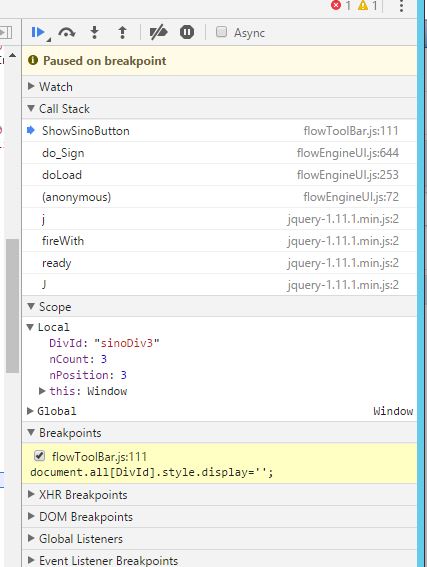Toggle pause on exceptions icon
Image resolution: width=427 pixels, height=567 pixels.
(x=187, y=32)
